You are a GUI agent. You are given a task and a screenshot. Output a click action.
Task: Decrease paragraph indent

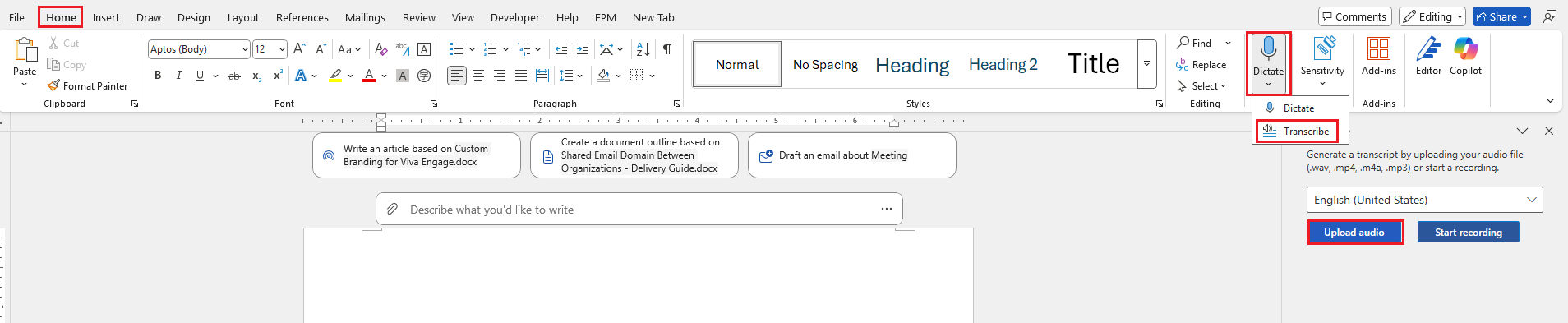click(x=561, y=49)
